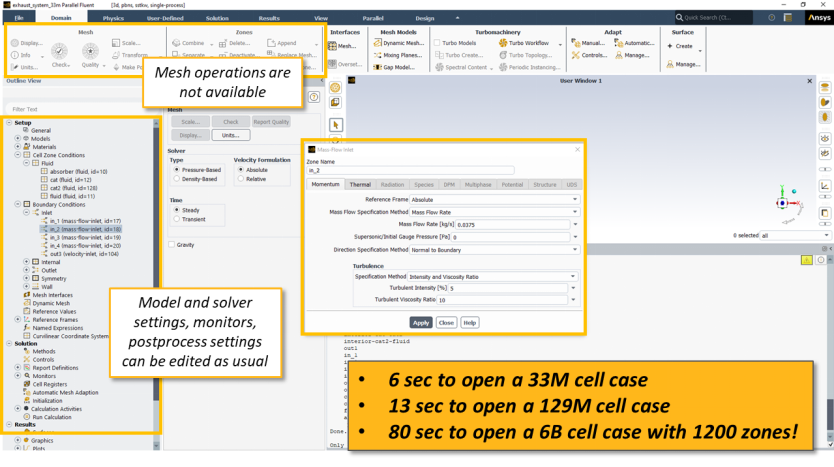Select Transient time option
834x467 pixels.
[x=177, y=219]
